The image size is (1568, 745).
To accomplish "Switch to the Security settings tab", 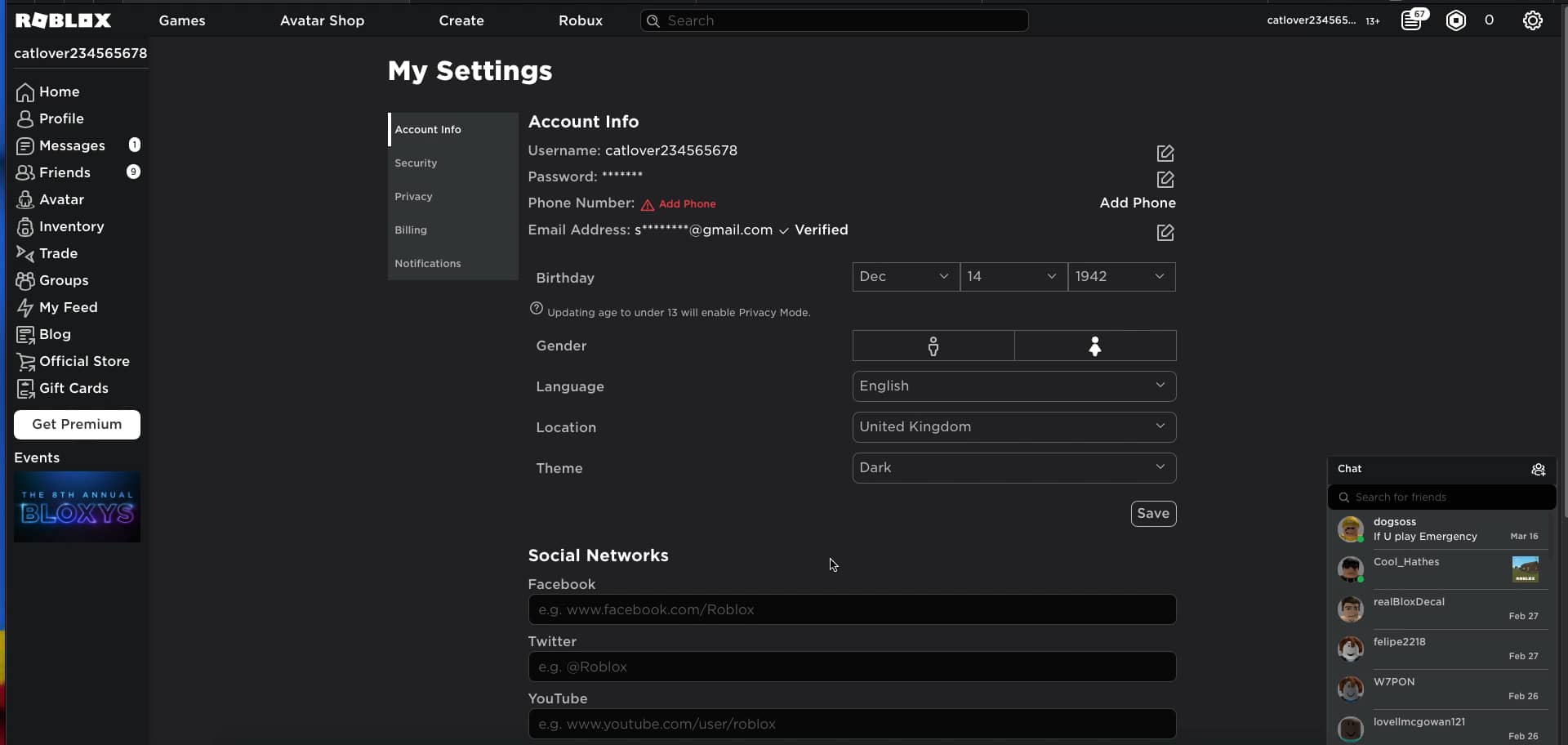I will (x=416, y=163).
